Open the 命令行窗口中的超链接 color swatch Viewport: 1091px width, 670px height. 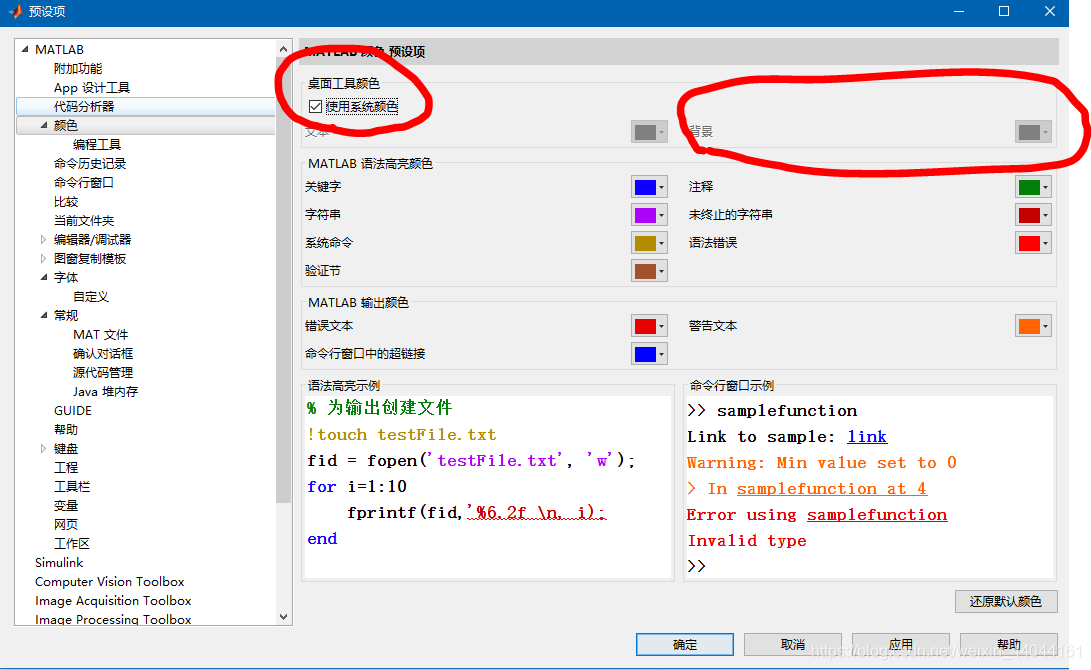click(x=649, y=353)
